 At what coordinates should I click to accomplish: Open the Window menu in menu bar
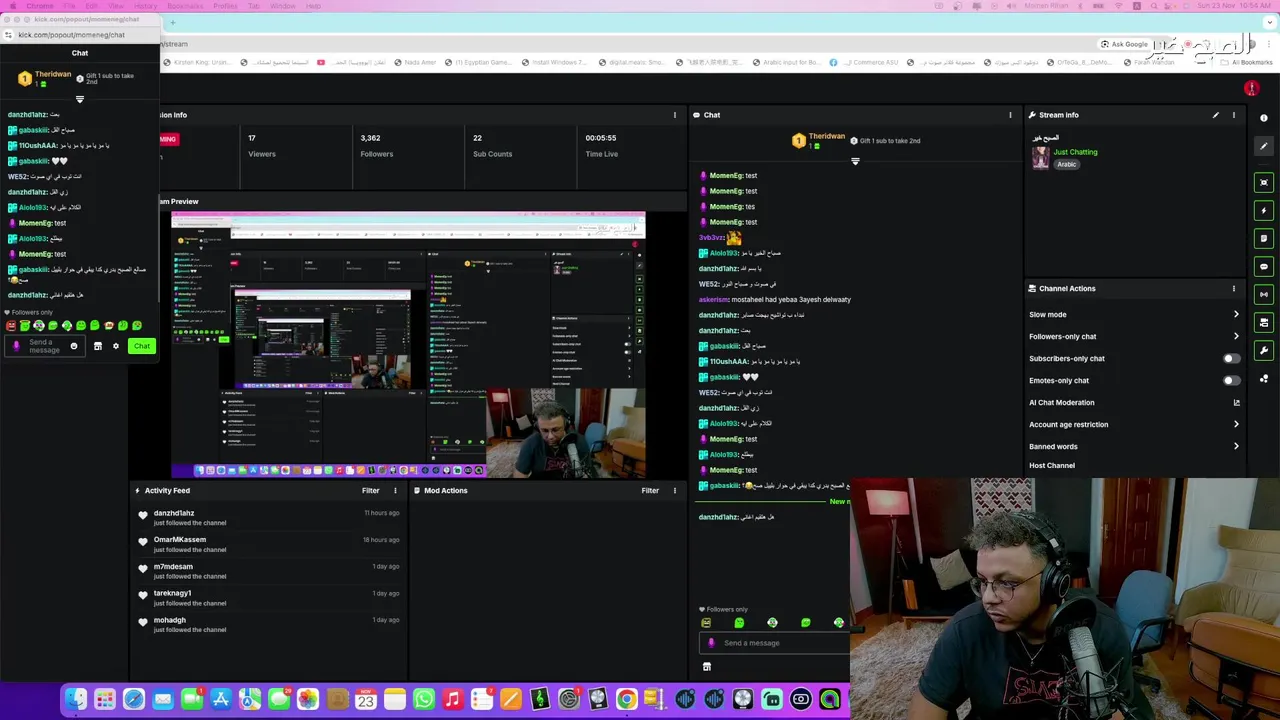[x=283, y=6]
